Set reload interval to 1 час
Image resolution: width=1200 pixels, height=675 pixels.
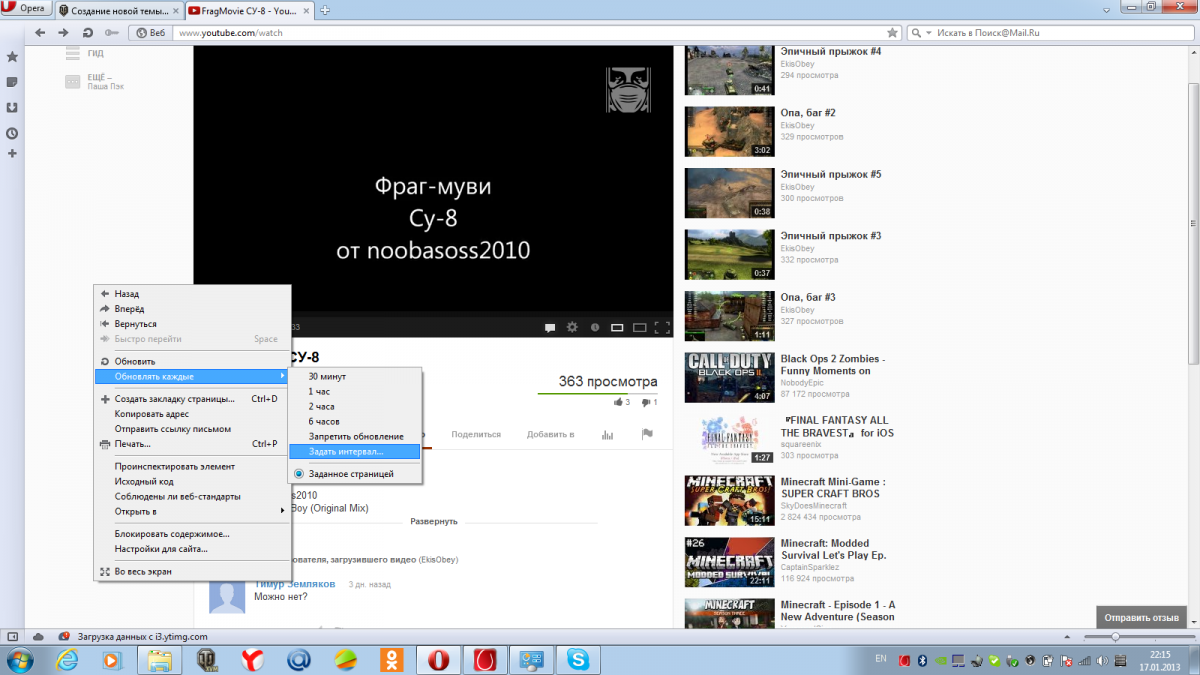[355, 391]
